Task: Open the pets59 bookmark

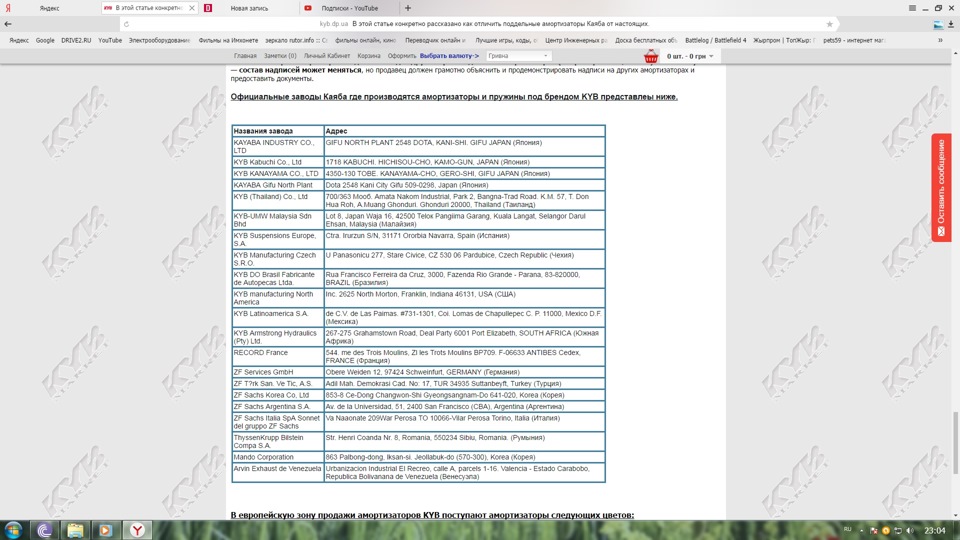Action: click(854, 40)
